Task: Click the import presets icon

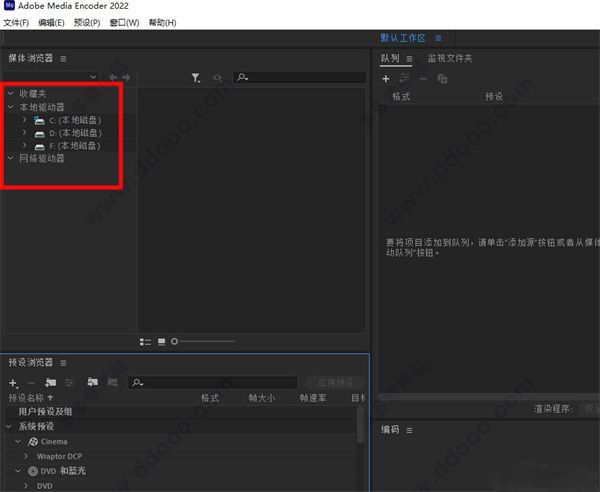Action: click(x=92, y=382)
